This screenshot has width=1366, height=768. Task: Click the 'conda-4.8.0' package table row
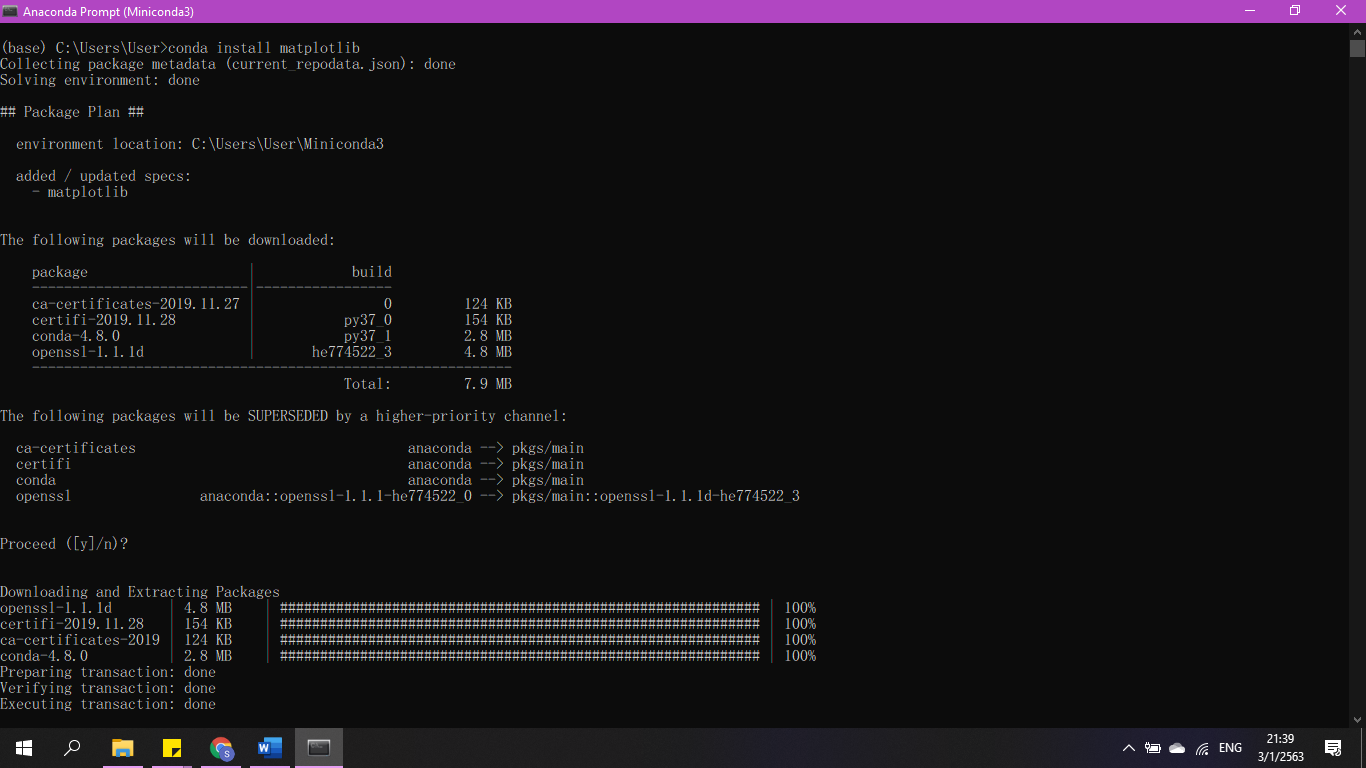click(x=272, y=336)
